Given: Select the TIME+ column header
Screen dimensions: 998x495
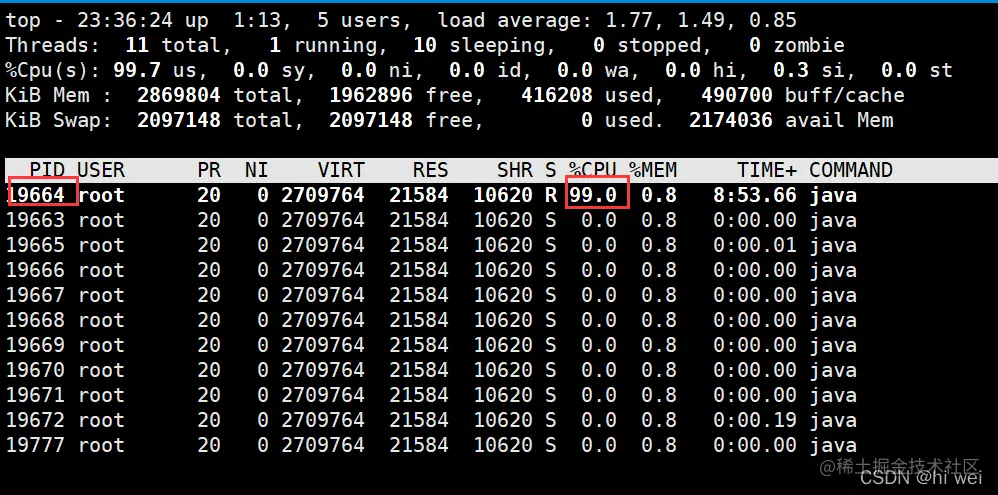Looking at the screenshot, I should (x=767, y=170).
